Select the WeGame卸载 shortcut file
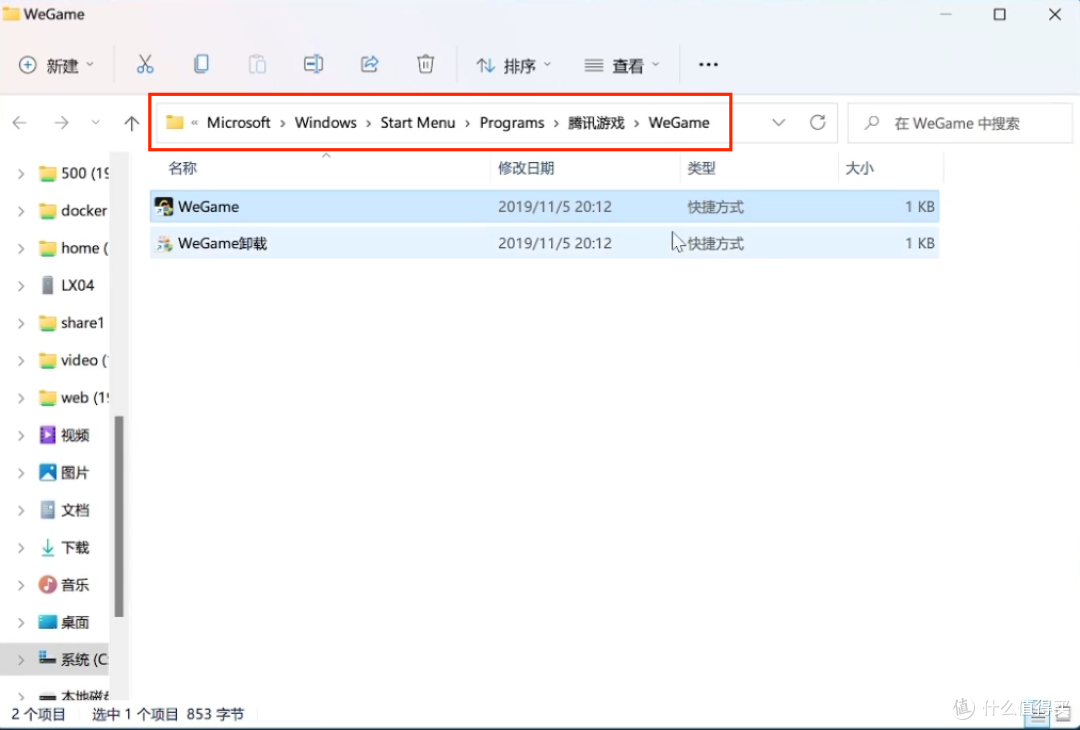This screenshot has width=1080, height=730. click(x=544, y=243)
